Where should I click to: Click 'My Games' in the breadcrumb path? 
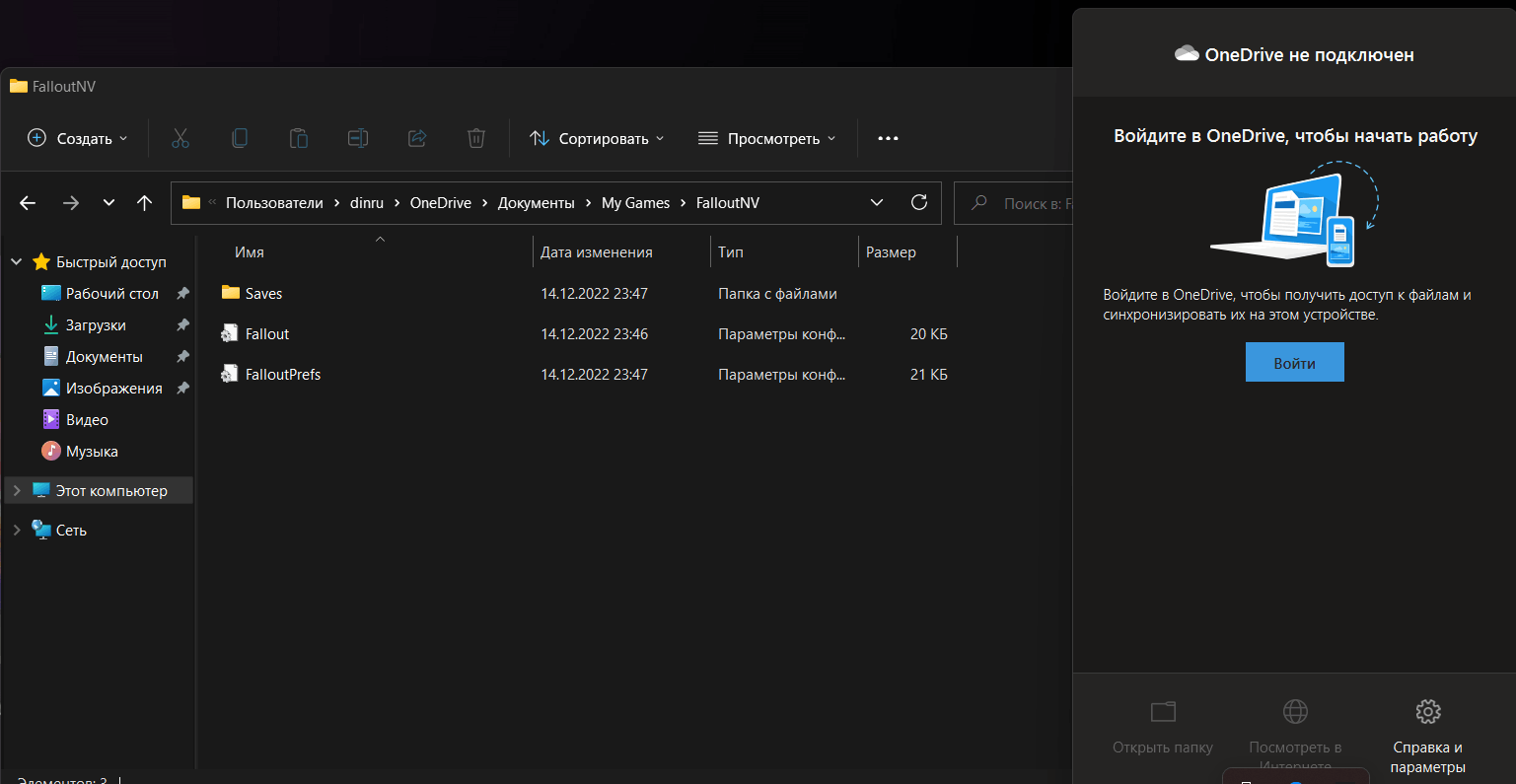pos(635,203)
